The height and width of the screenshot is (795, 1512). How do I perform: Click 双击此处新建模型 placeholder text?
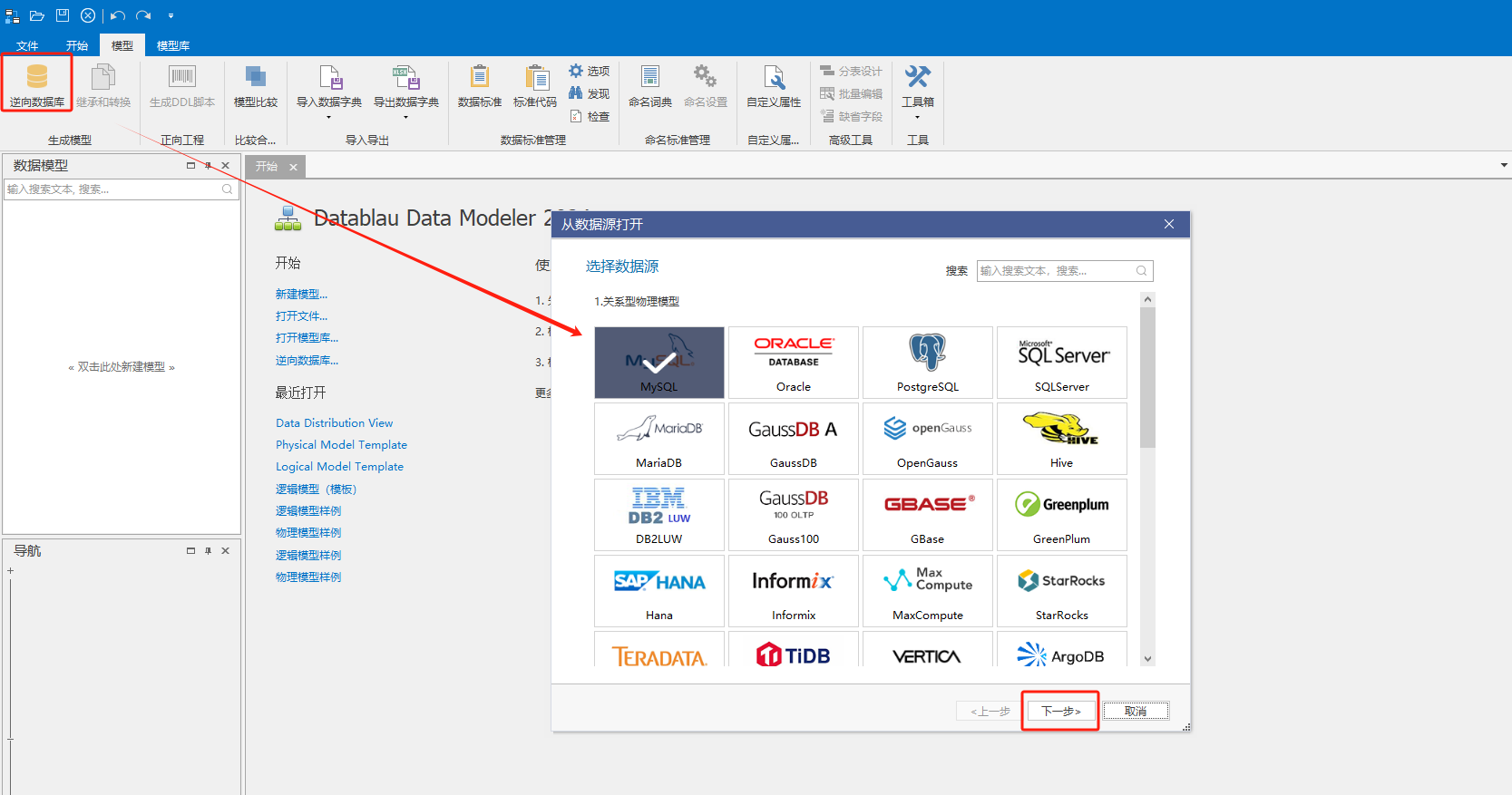point(122,366)
